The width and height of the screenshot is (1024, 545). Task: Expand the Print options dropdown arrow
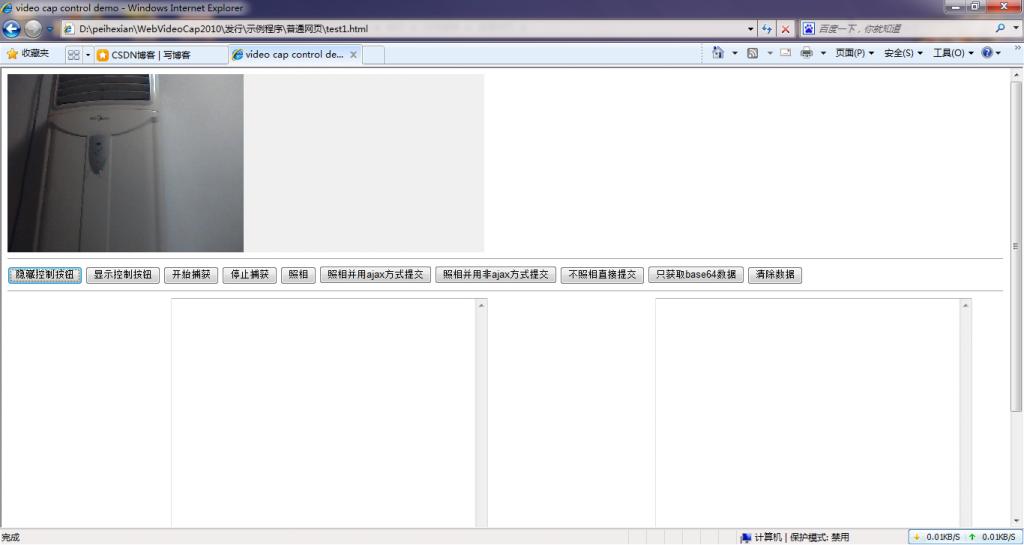pyautogui.click(x=823, y=53)
